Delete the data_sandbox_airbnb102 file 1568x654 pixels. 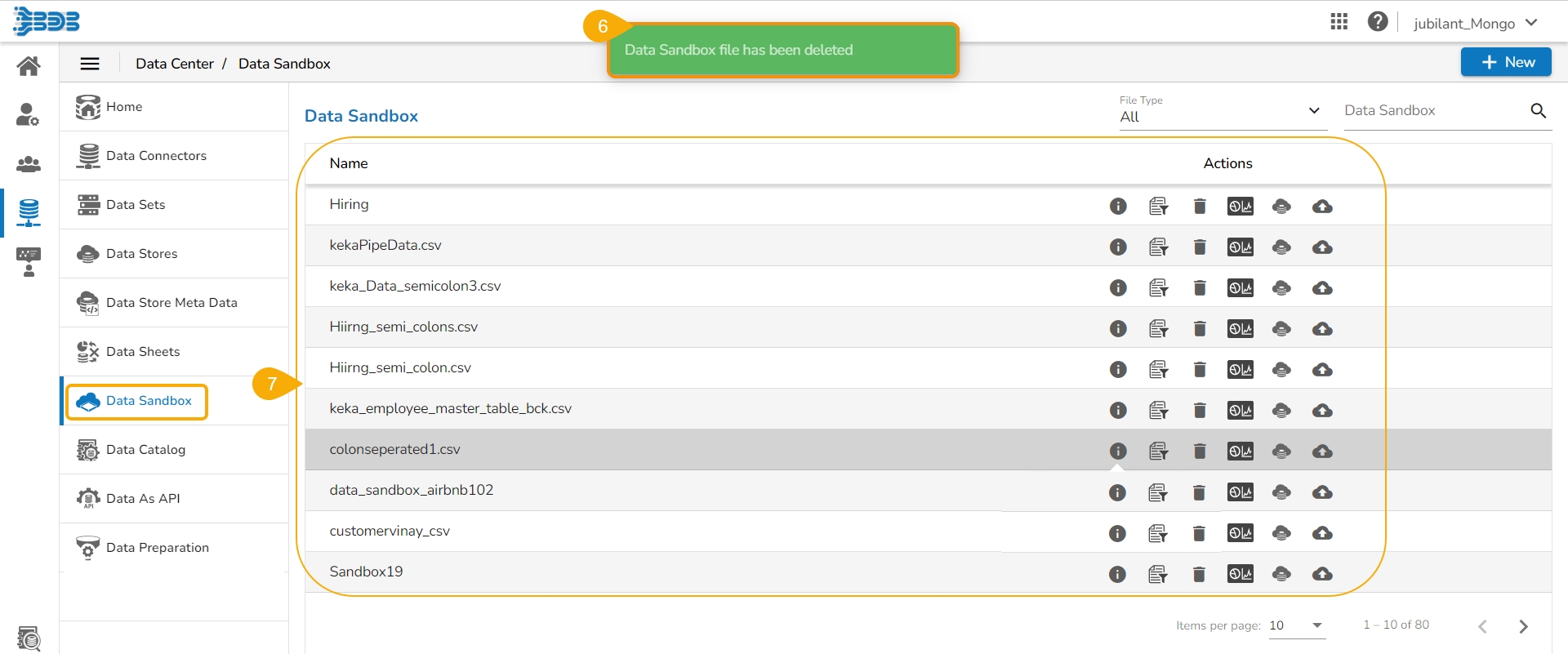coord(1199,492)
